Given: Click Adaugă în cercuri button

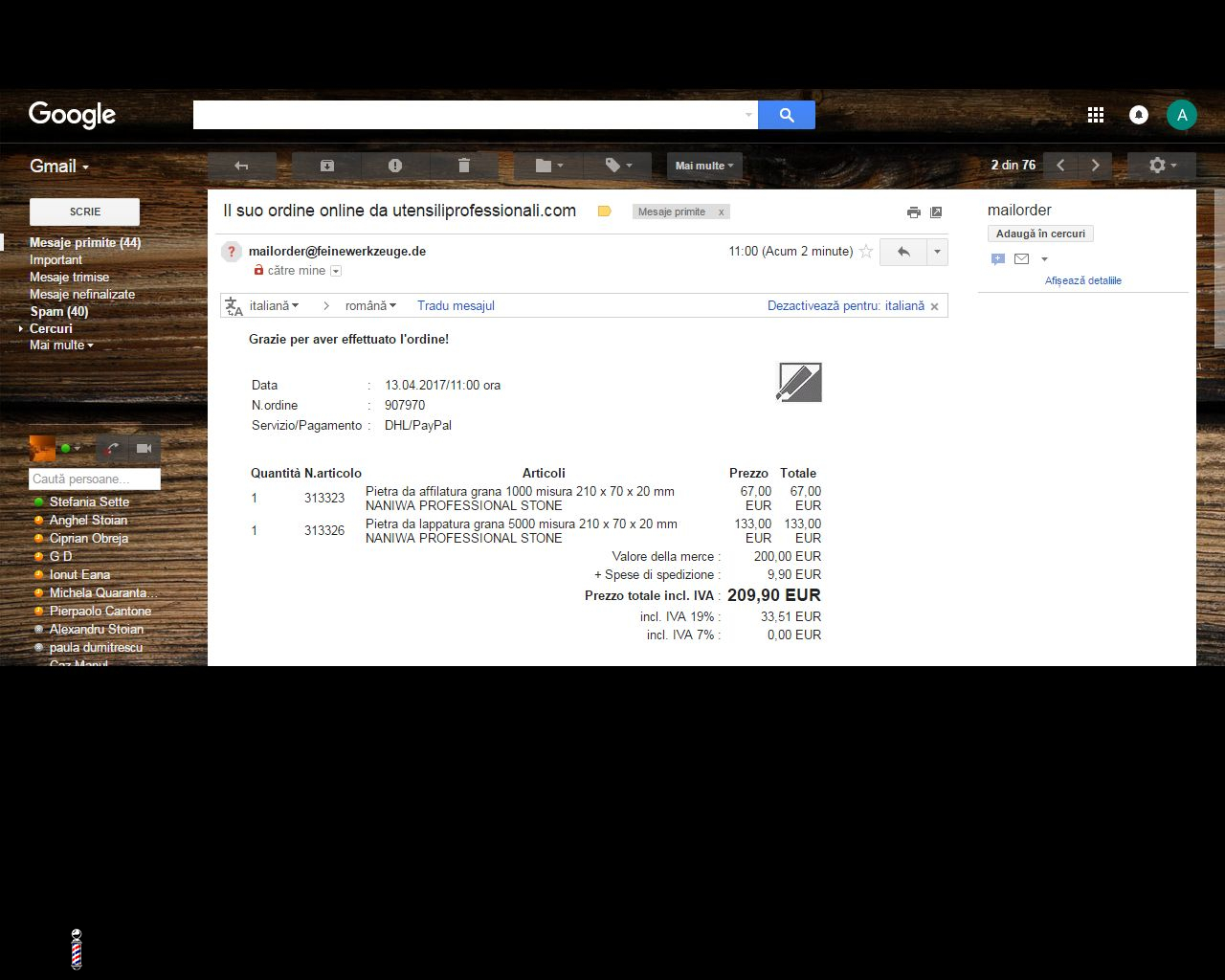Looking at the screenshot, I should 1040,234.
